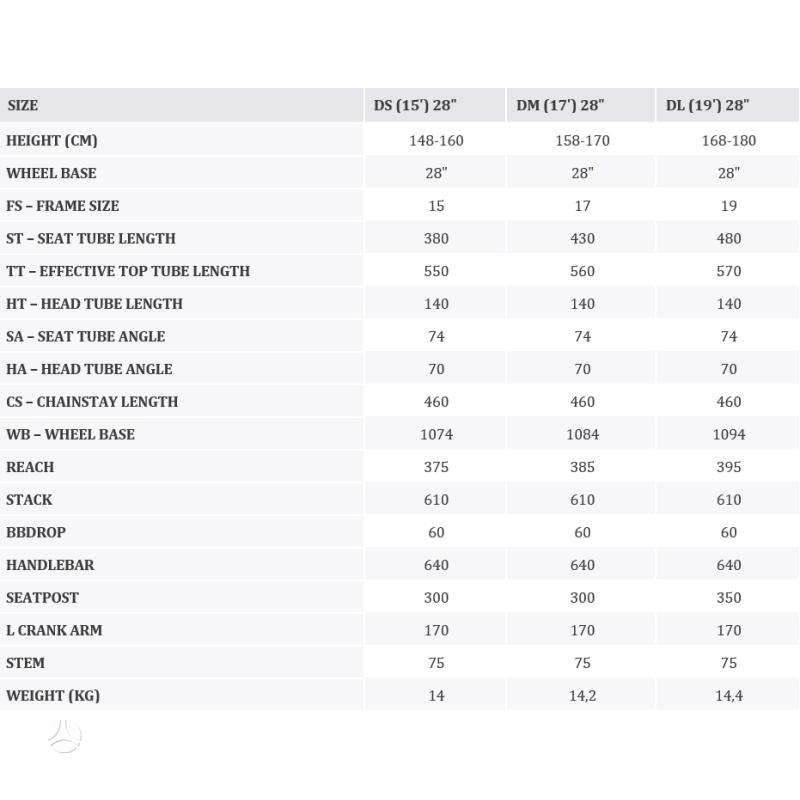
Task: Select the REACH row label
Action: click(30, 467)
